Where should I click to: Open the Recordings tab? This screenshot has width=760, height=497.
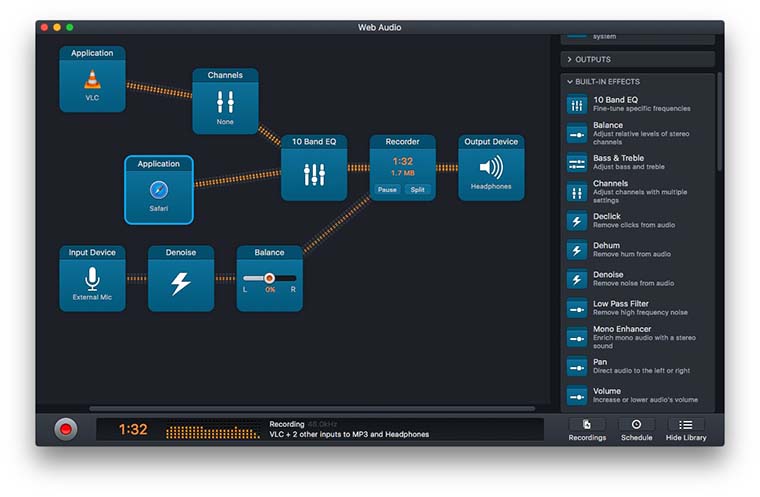click(587, 429)
